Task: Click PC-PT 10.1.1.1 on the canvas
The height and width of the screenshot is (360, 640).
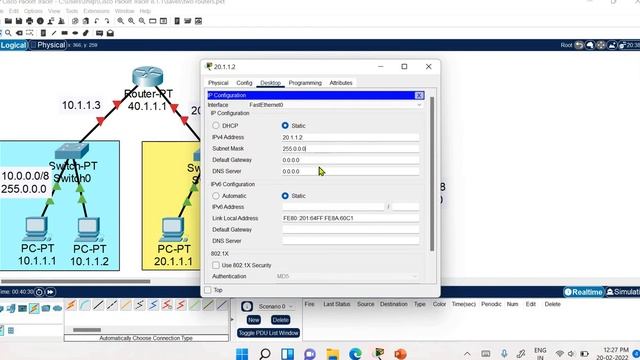Action: 37,229
